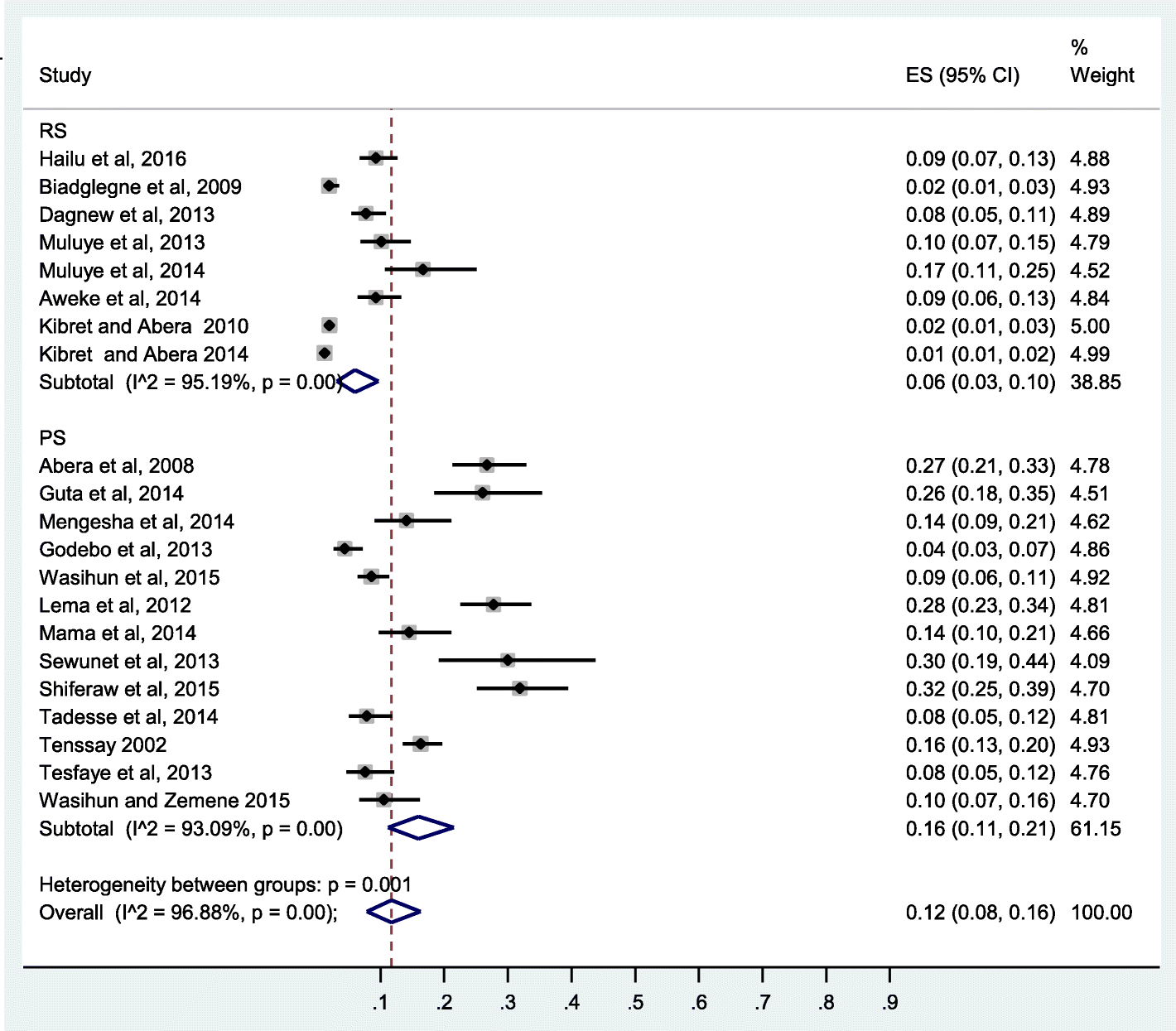Click study label 'Guta et al, 2014'
This screenshot has height=1031, width=1176.
point(111,494)
